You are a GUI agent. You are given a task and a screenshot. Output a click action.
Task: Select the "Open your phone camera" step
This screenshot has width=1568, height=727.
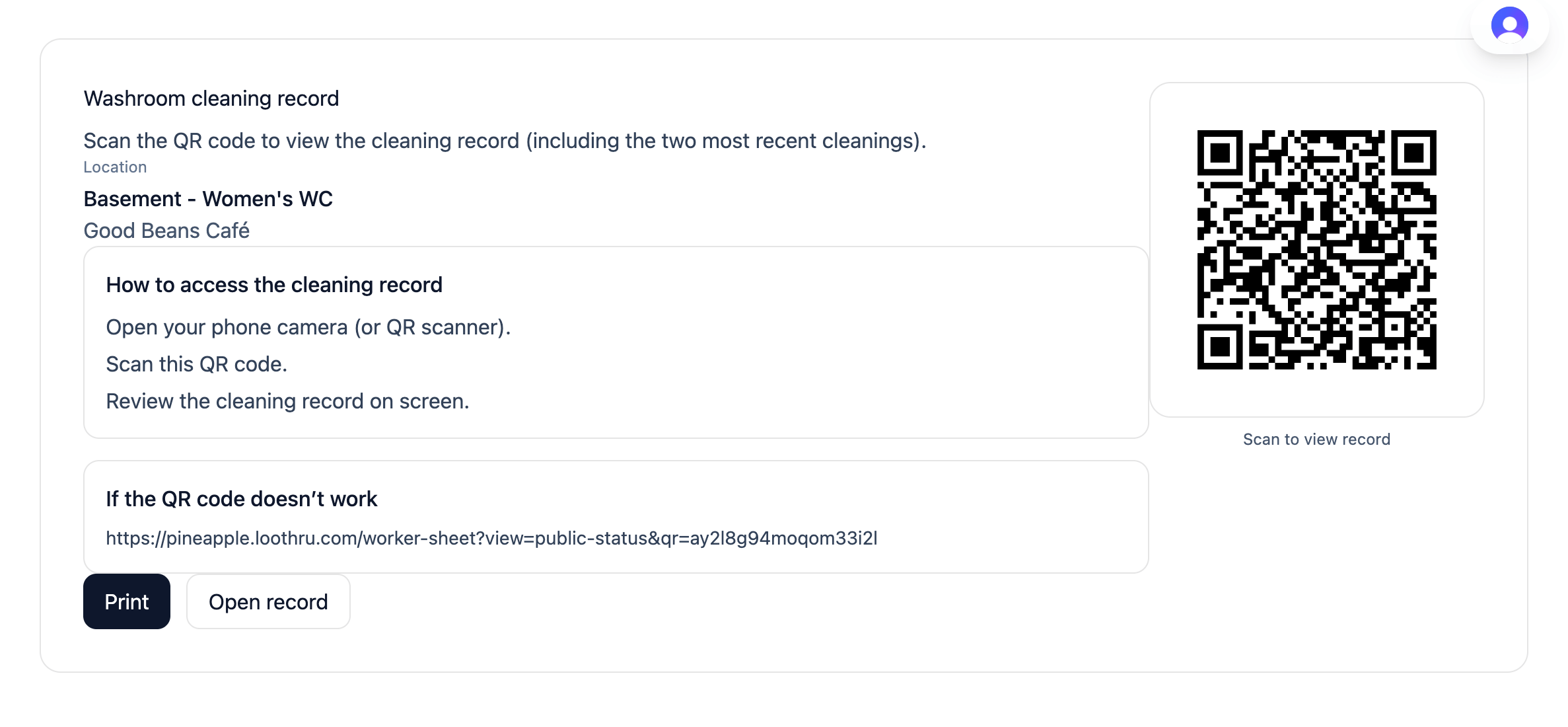click(308, 327)
